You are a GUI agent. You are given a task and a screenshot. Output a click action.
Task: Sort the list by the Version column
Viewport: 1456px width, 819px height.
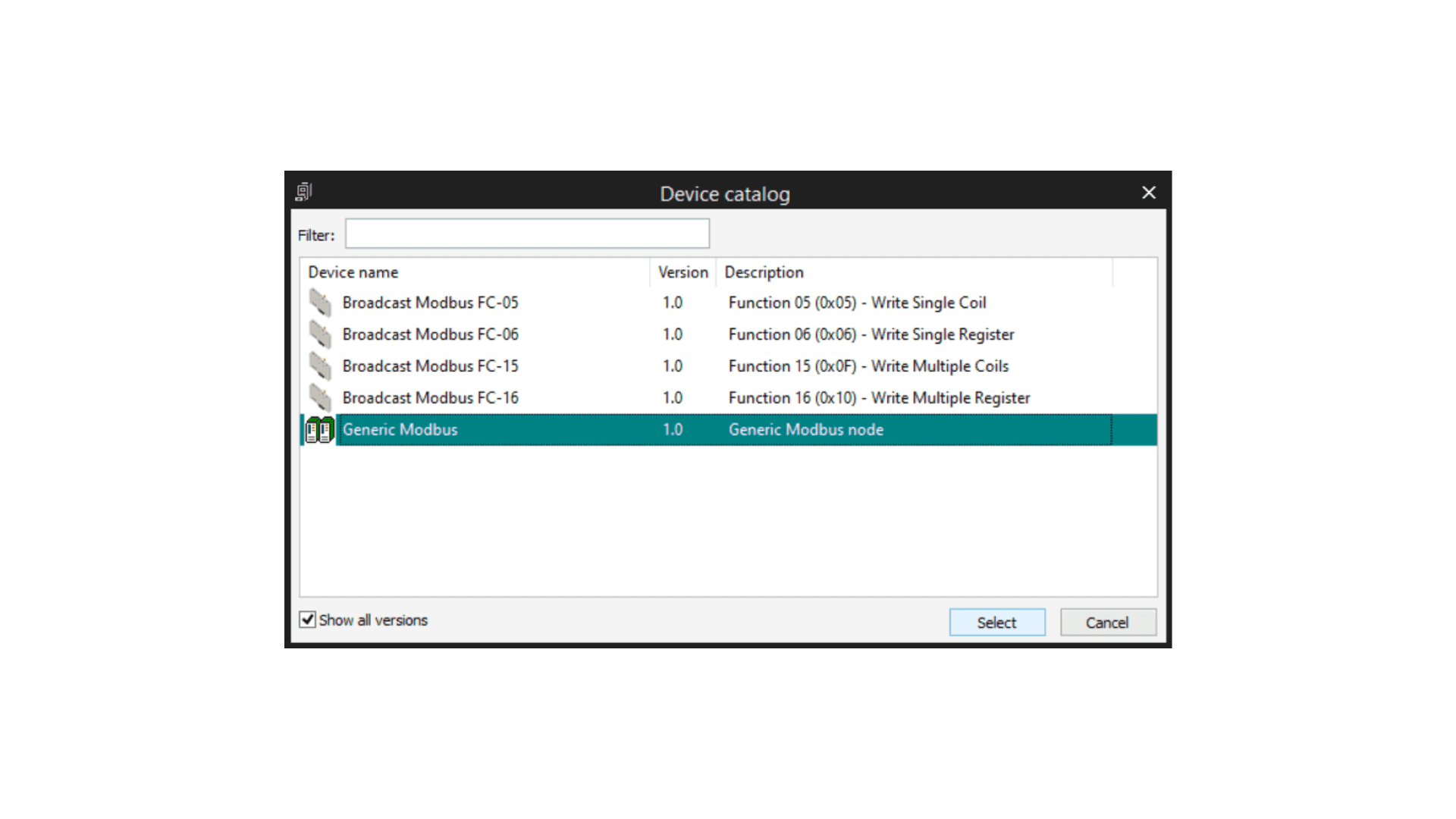(682, 272)
